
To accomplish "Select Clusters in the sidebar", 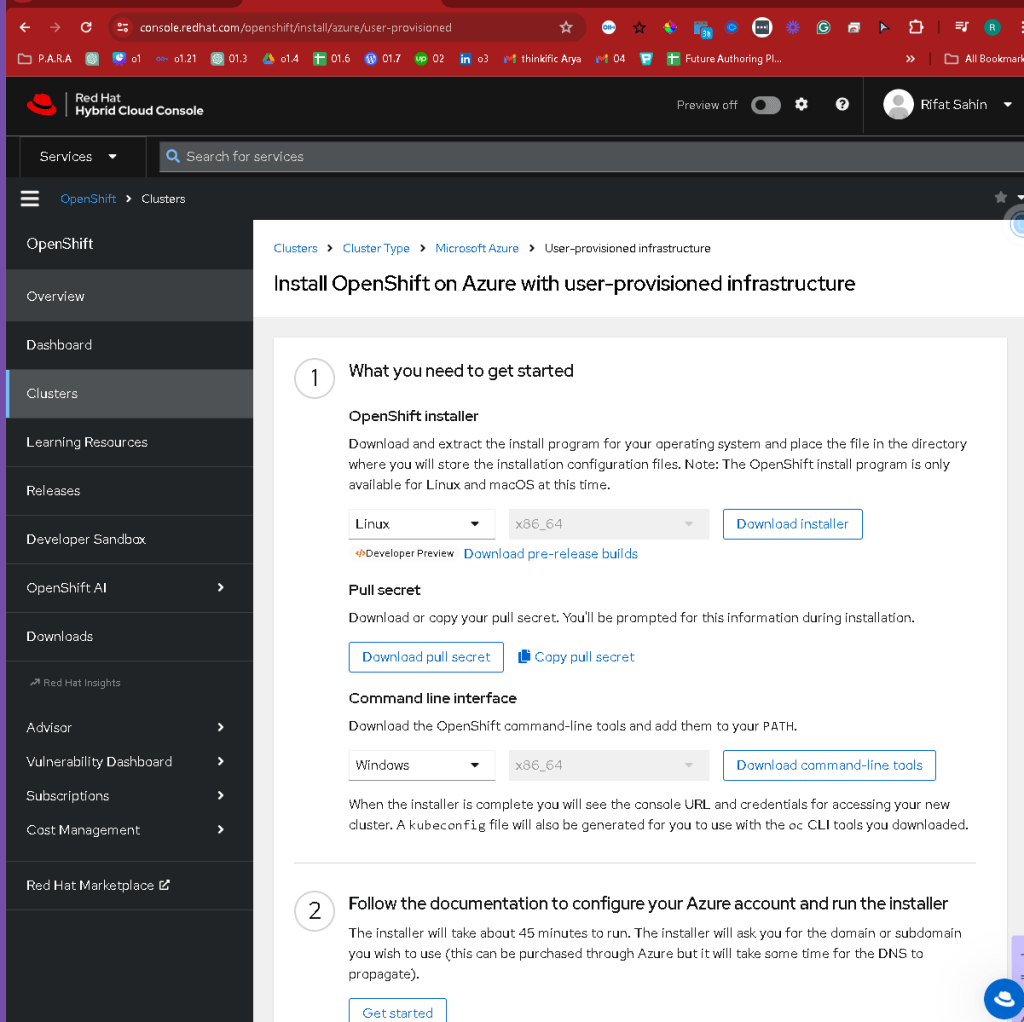I will [x=129, y=394].
